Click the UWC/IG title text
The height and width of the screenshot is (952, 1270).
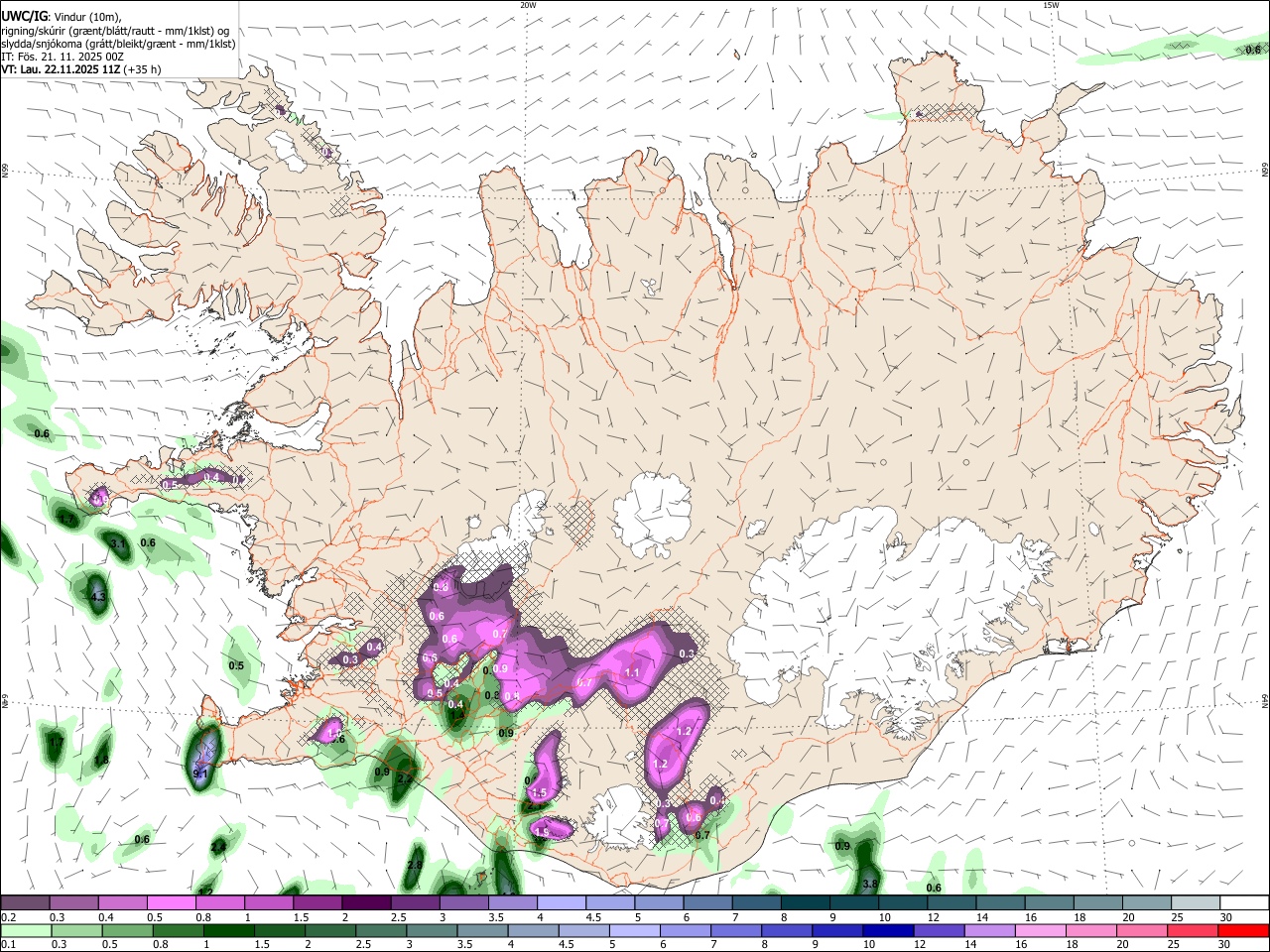(24, 16)
